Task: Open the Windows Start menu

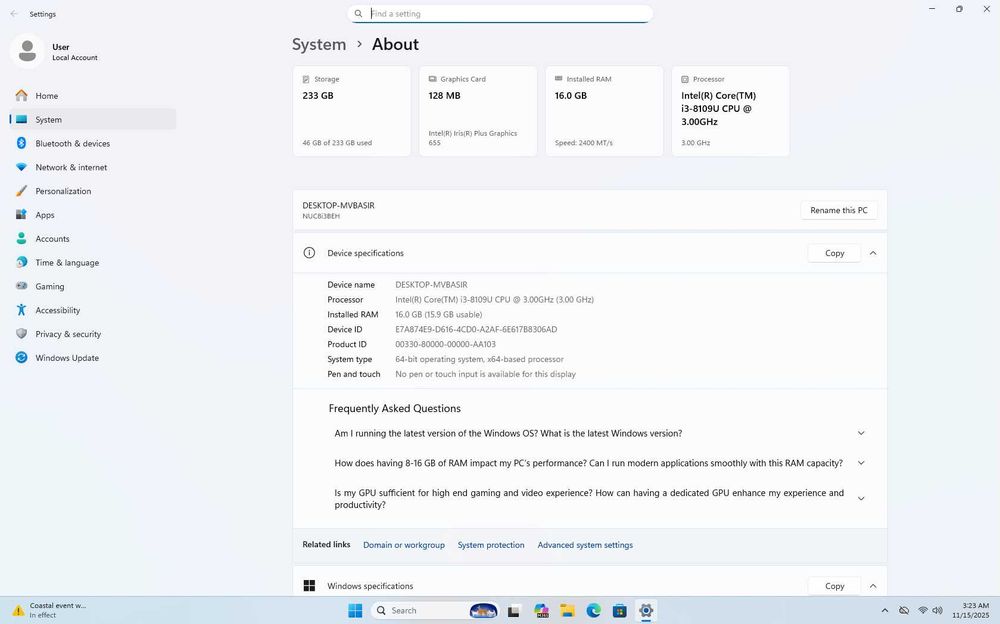Action: (355, 611)
